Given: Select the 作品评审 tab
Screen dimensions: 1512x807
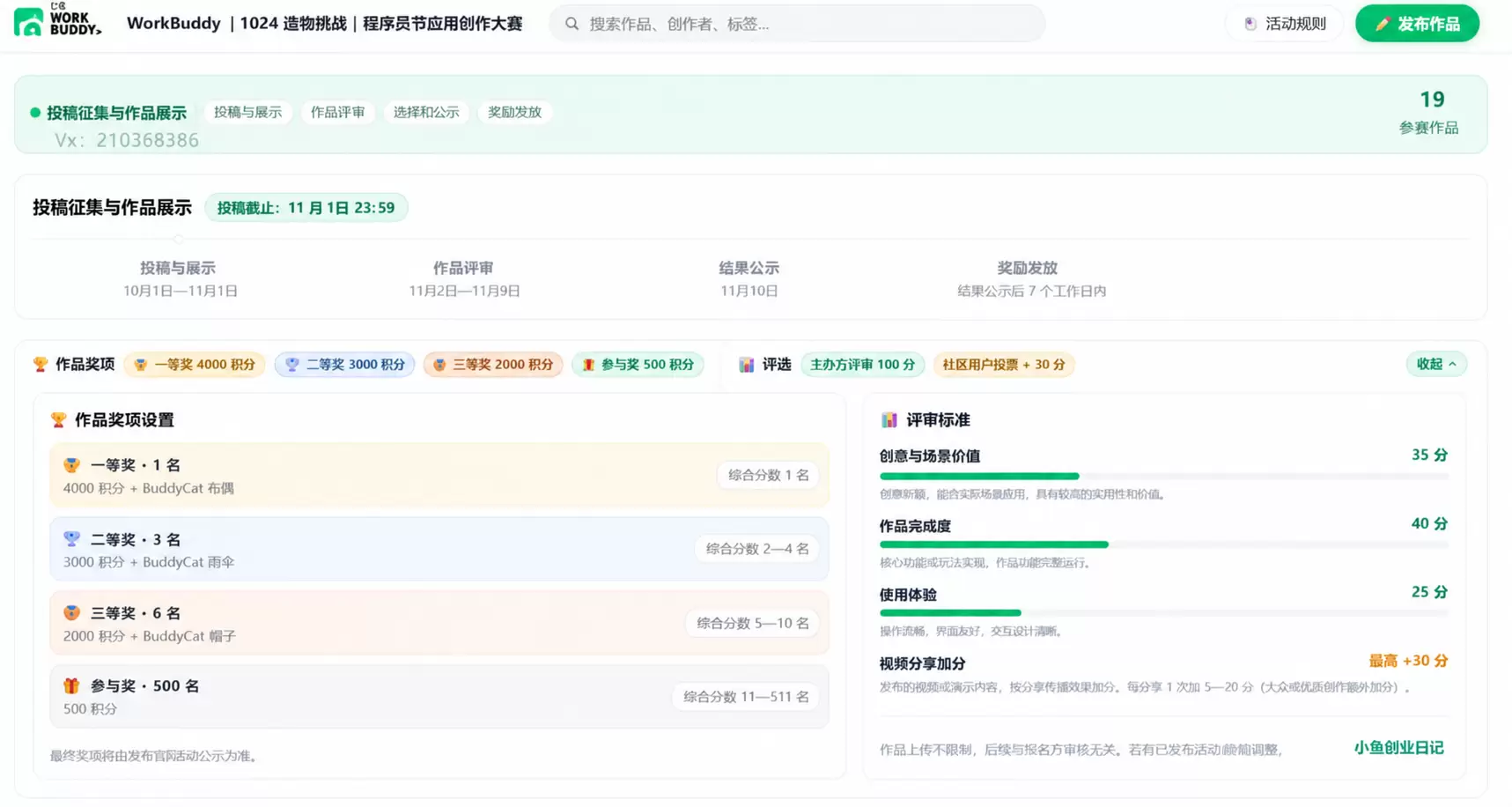Looking at the screenshot, I should click(x=337, y=112).
